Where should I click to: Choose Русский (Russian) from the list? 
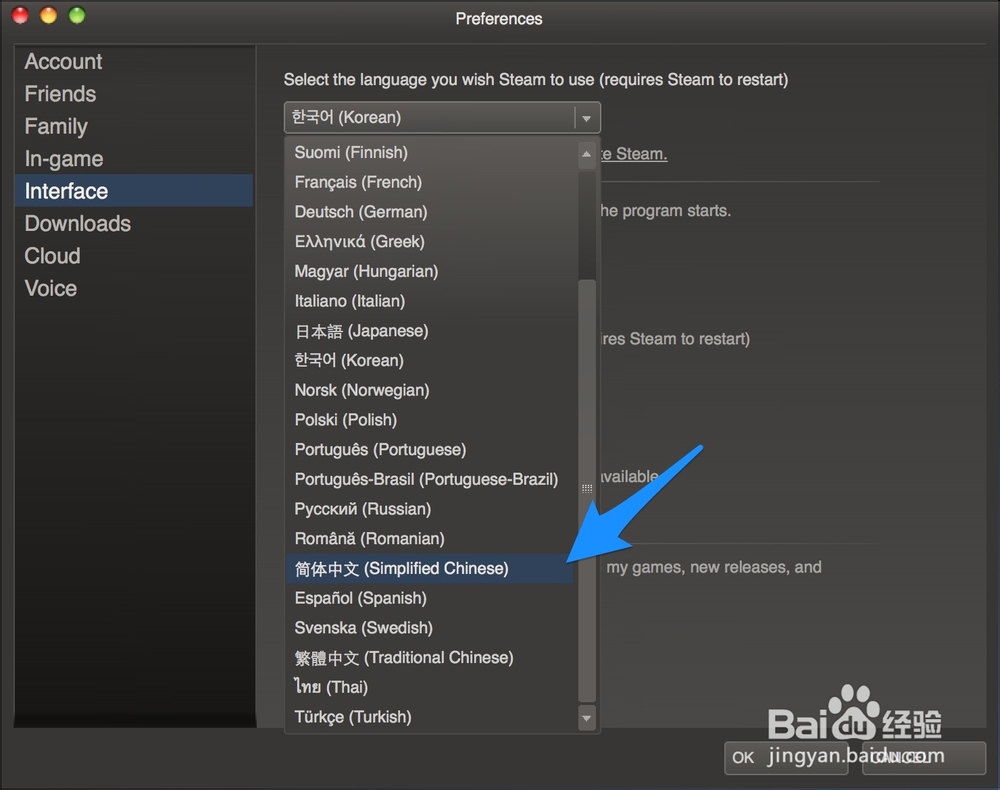[x=431, y=509]
